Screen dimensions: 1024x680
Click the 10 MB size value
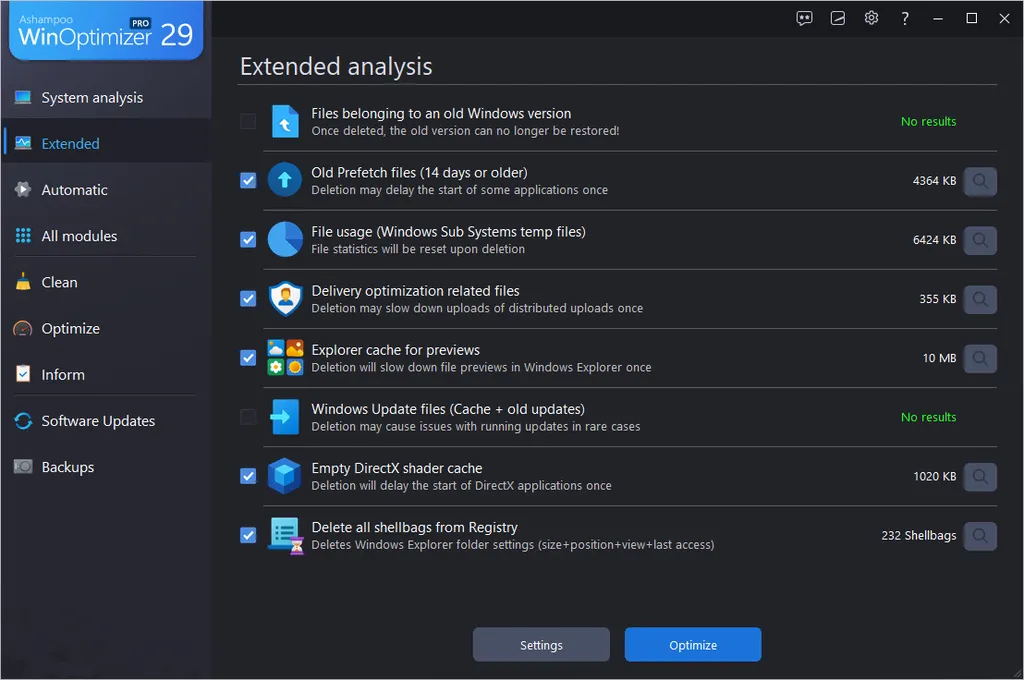point(939,358)
